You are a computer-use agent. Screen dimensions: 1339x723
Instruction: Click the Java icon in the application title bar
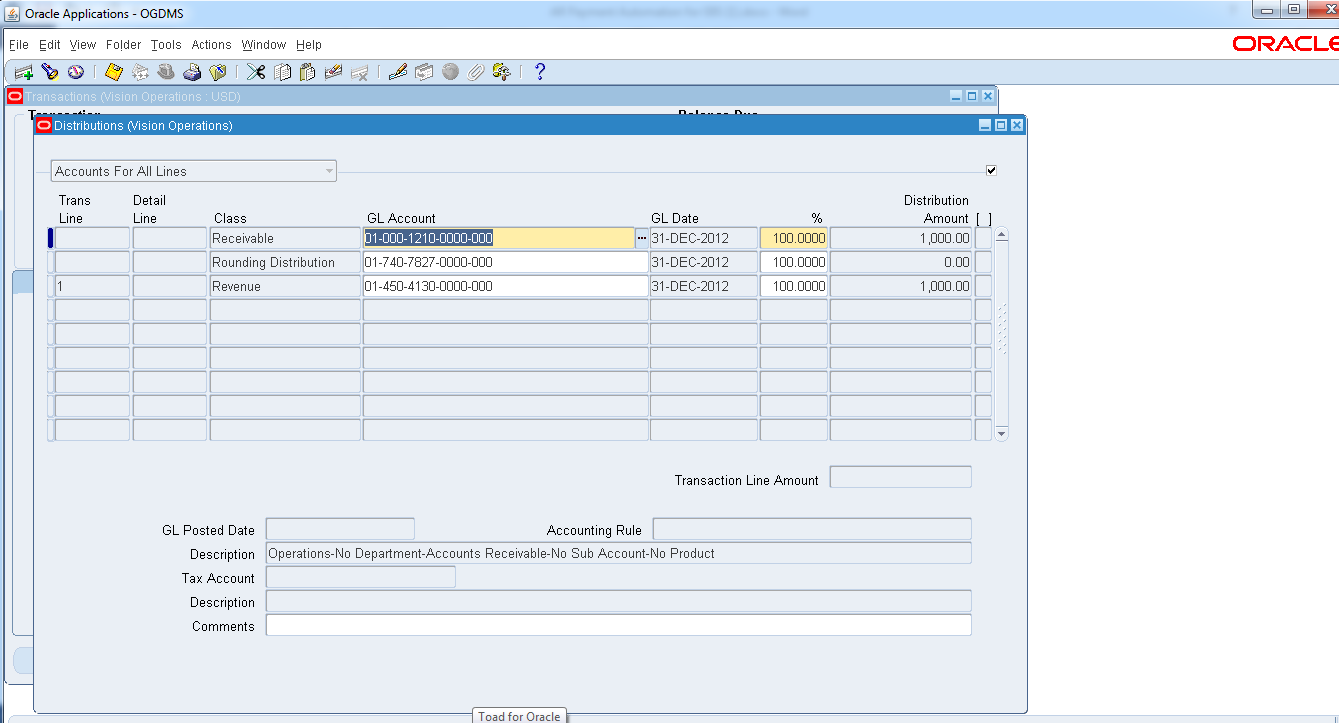click(13, 14)
